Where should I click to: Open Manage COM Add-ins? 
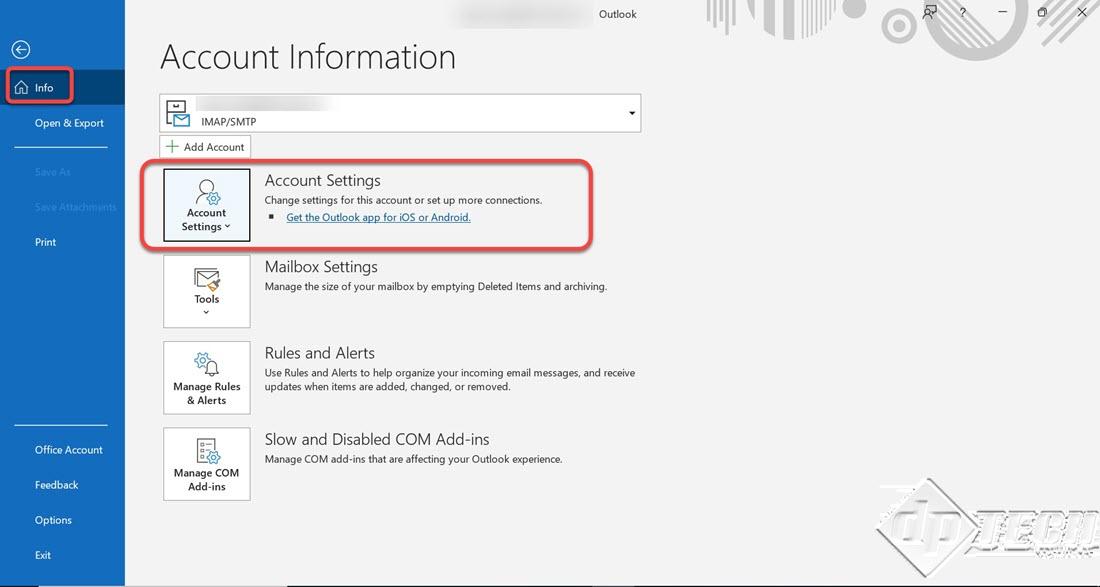click(206, 463)
